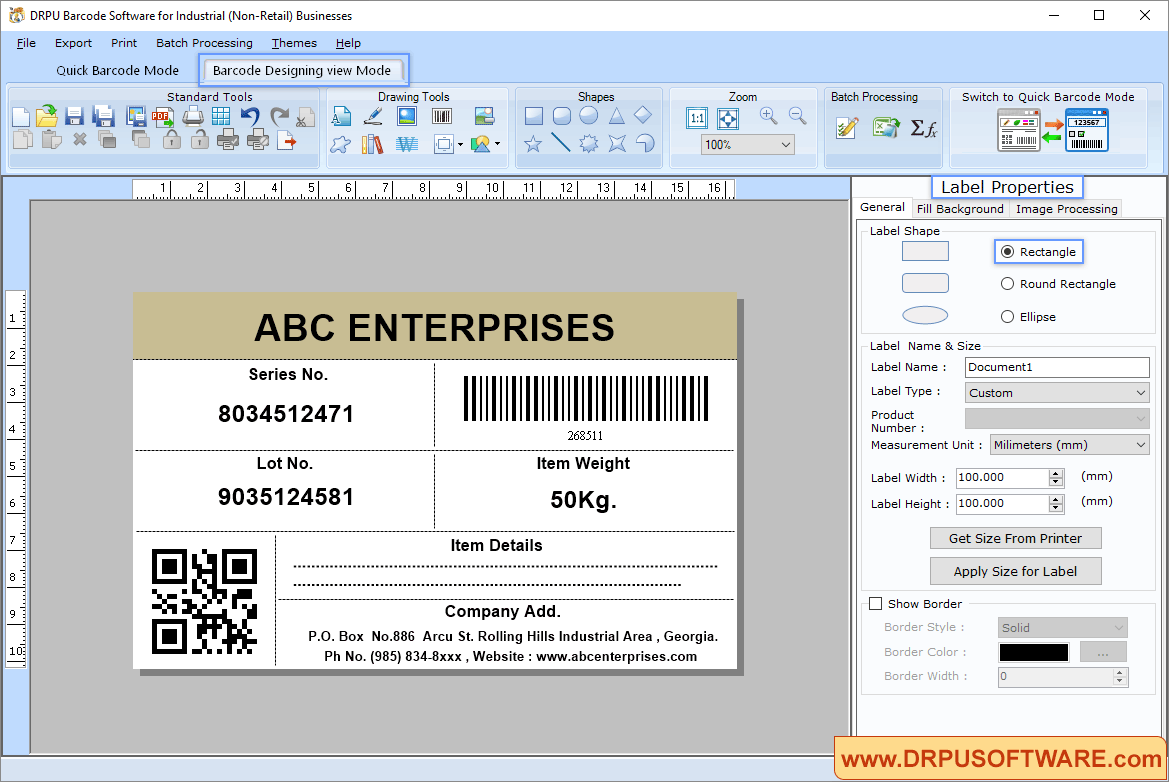
Task: Enable the Show Border checkbox
Action: pos(876,604)
